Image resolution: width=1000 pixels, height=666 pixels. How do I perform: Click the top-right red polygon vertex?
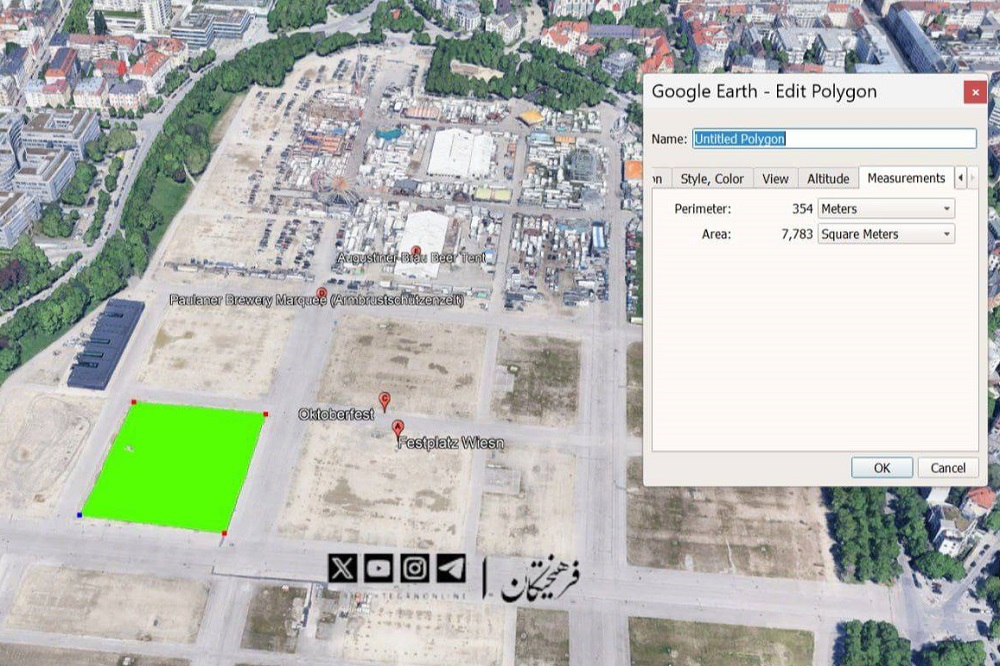point(265,413)
